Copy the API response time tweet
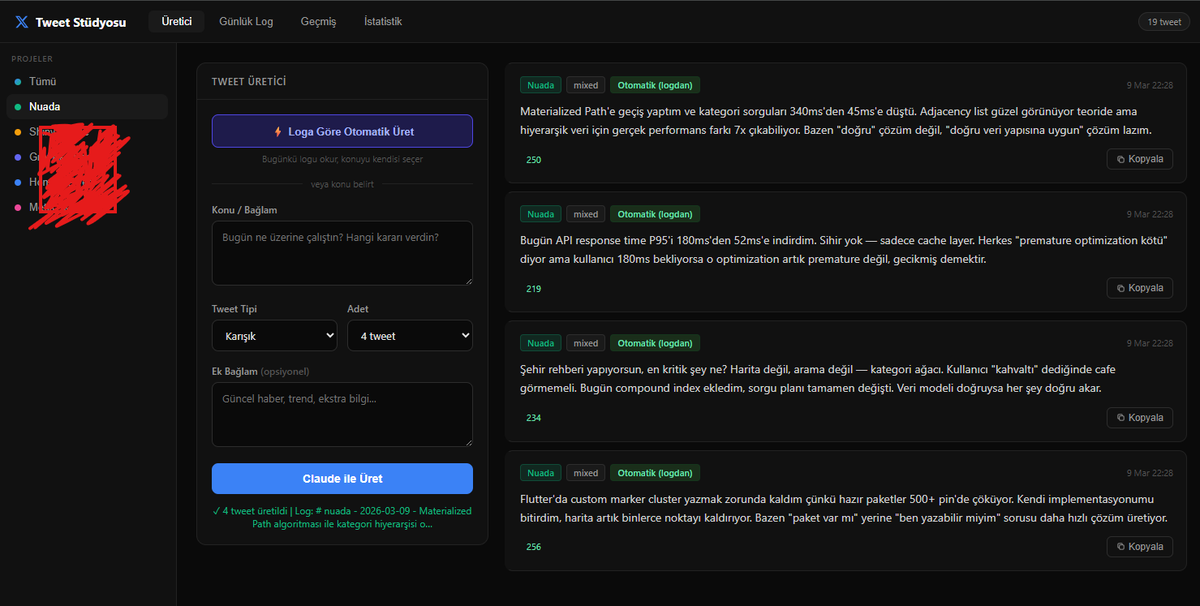Screen dimensions: 1200x606 point(1139,288)
